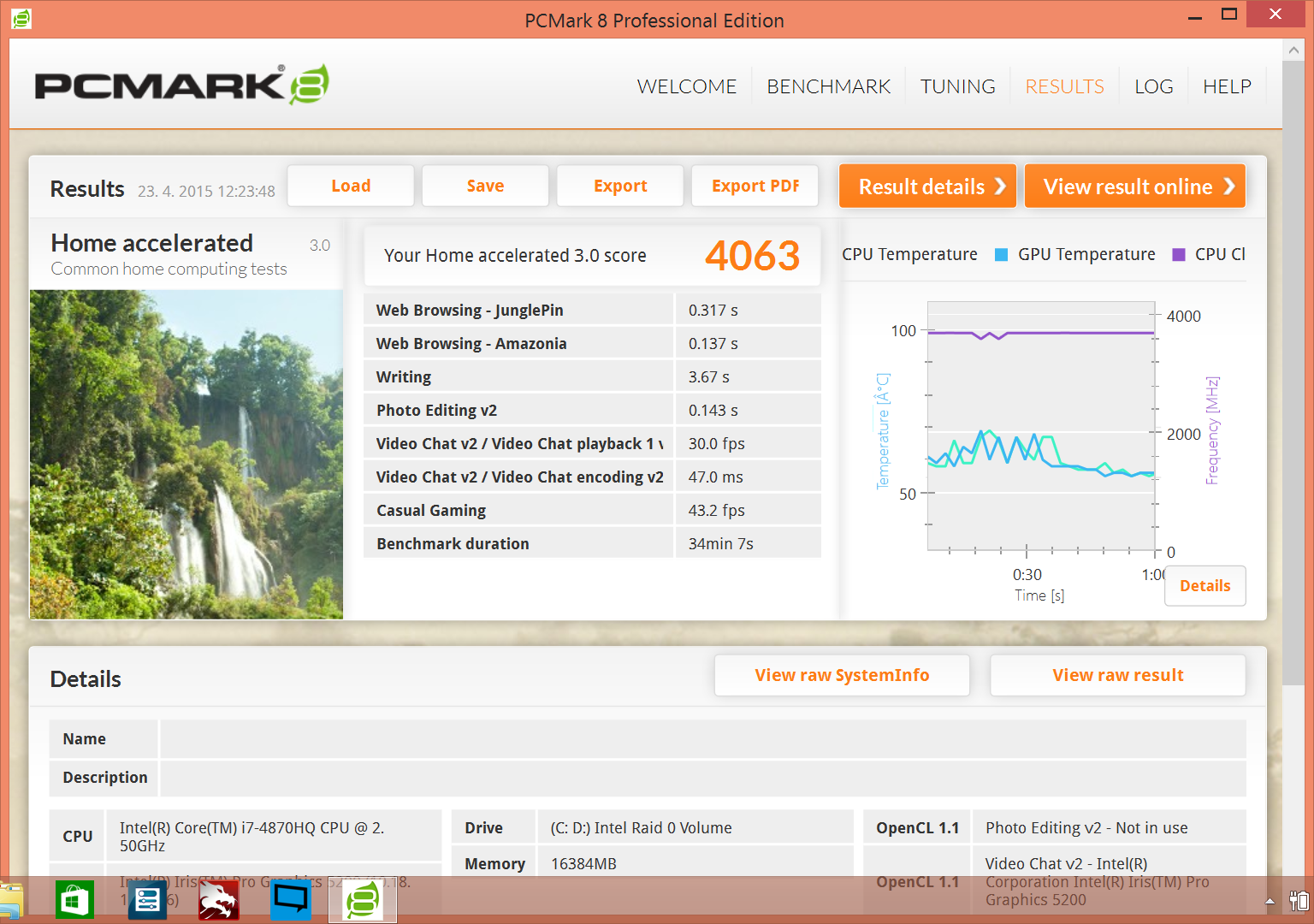Open the Windows Store taskbar icon
Image resolution: width=1314 pixels, height=924 pixels.
pyautogui.click(x=74, y=900)
